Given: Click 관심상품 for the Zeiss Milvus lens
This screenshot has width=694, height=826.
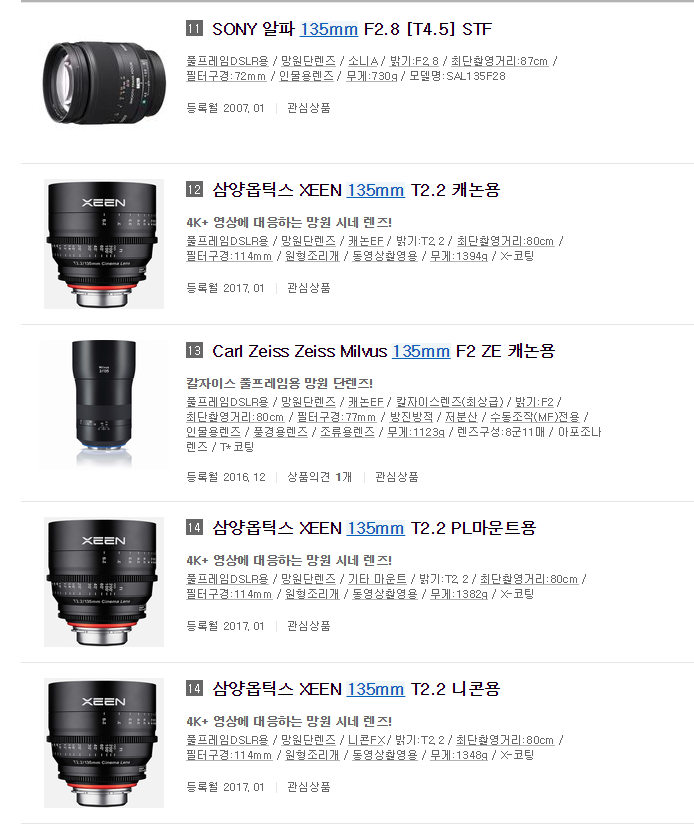Looking at the screenshot, I should click(x=396, y=477).
